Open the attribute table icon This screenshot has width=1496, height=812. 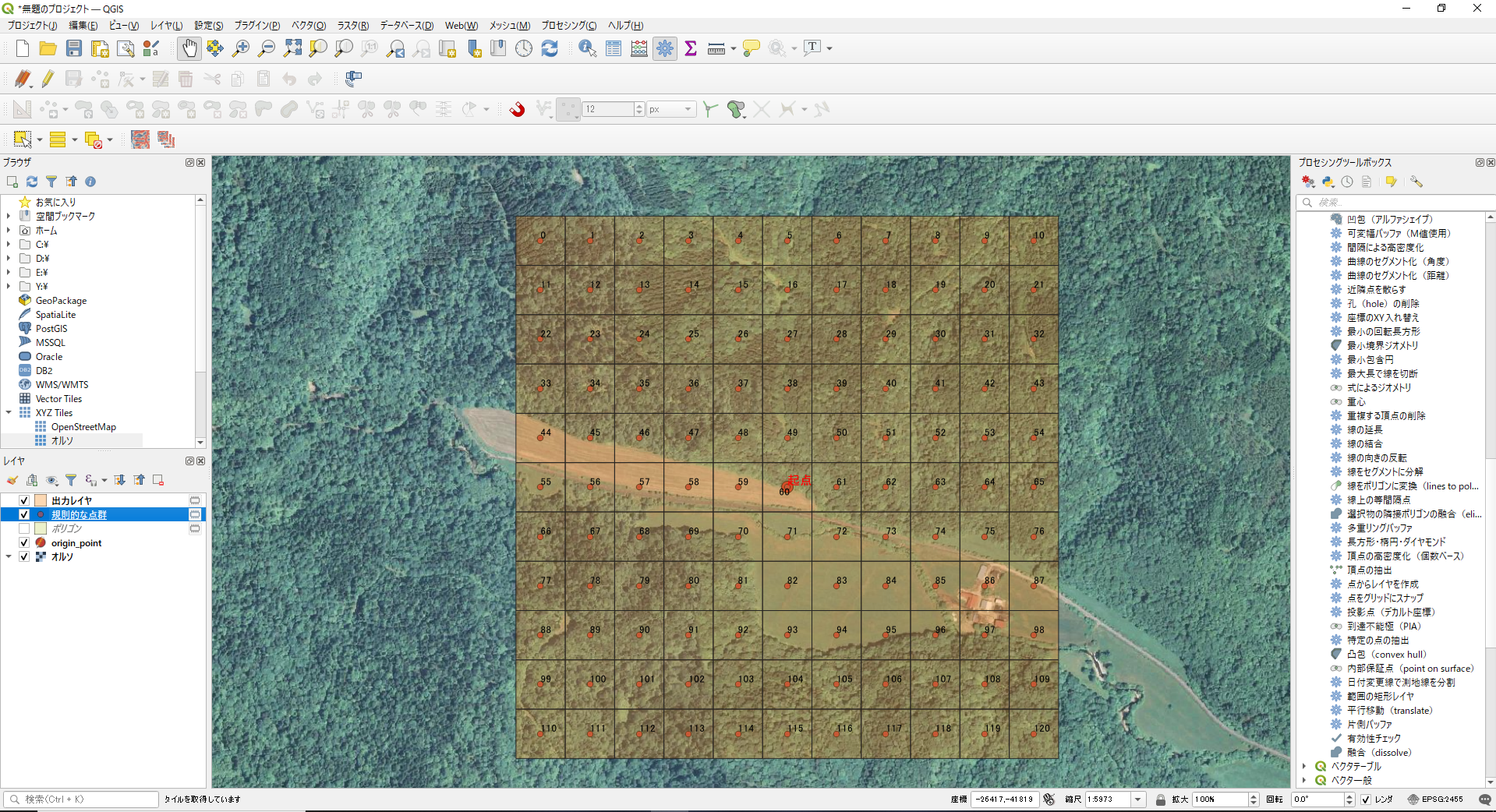tap(614, 48)
